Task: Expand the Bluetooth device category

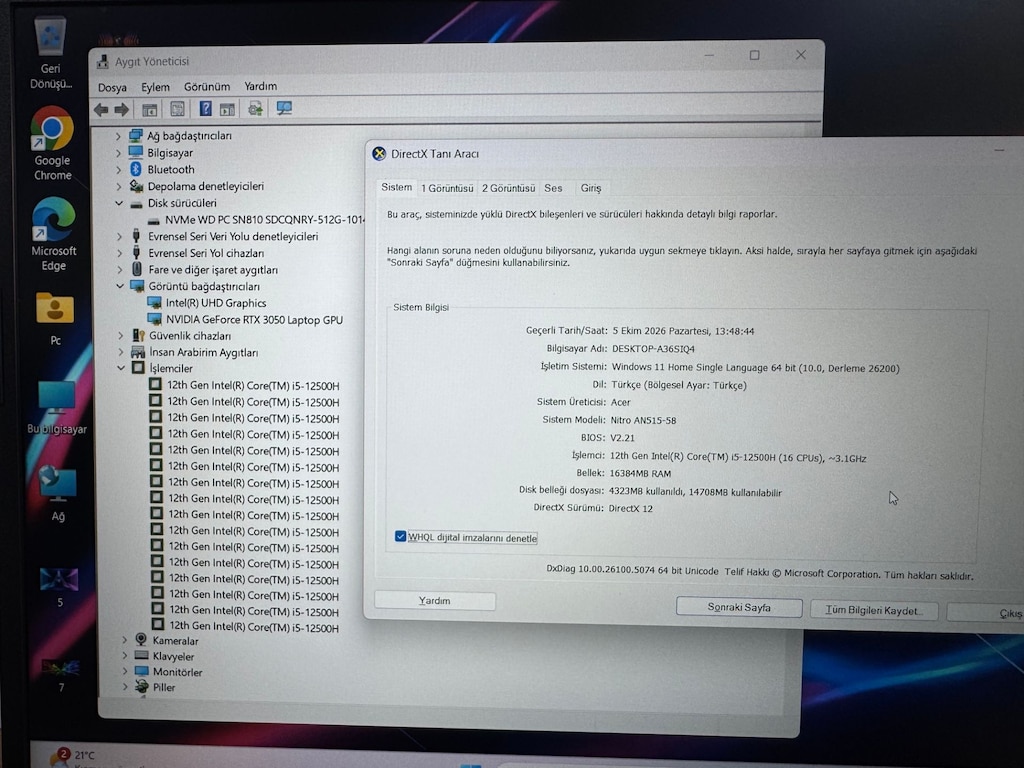Action: 118,170
